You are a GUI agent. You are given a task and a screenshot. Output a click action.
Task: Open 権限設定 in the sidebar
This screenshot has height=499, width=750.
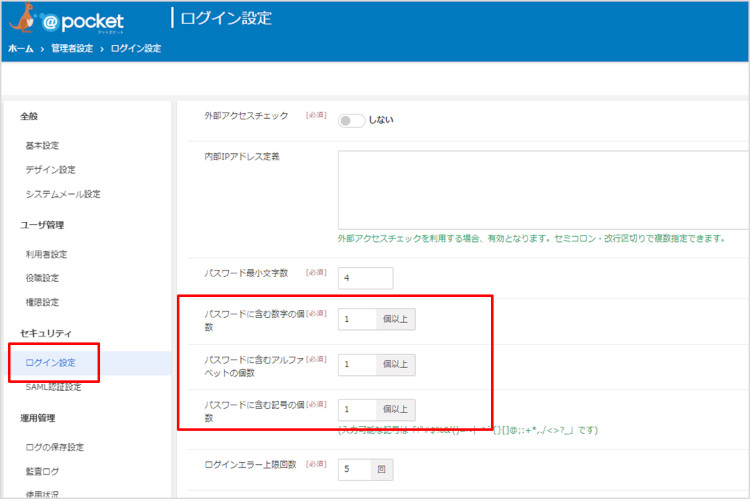click(42, 302)
